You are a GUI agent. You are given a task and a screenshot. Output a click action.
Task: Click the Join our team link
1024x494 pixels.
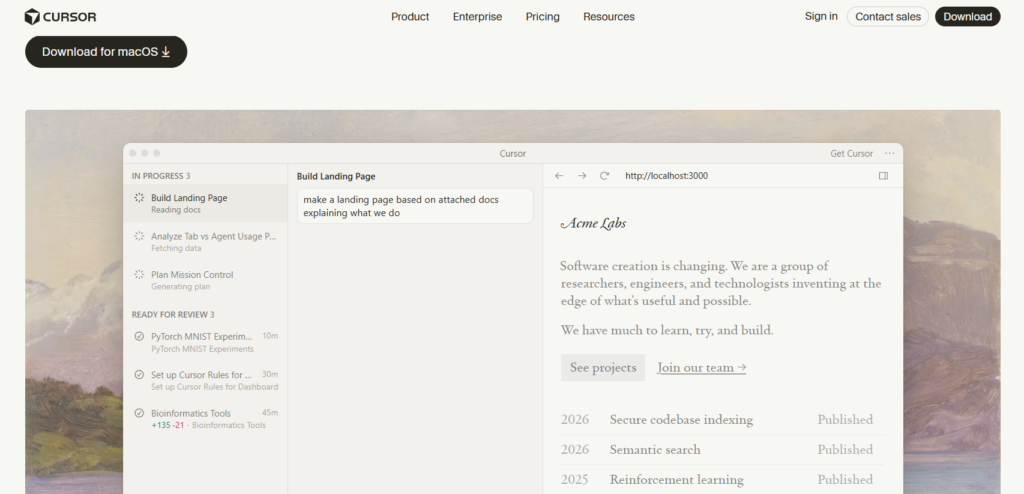[x=701, y=367]
